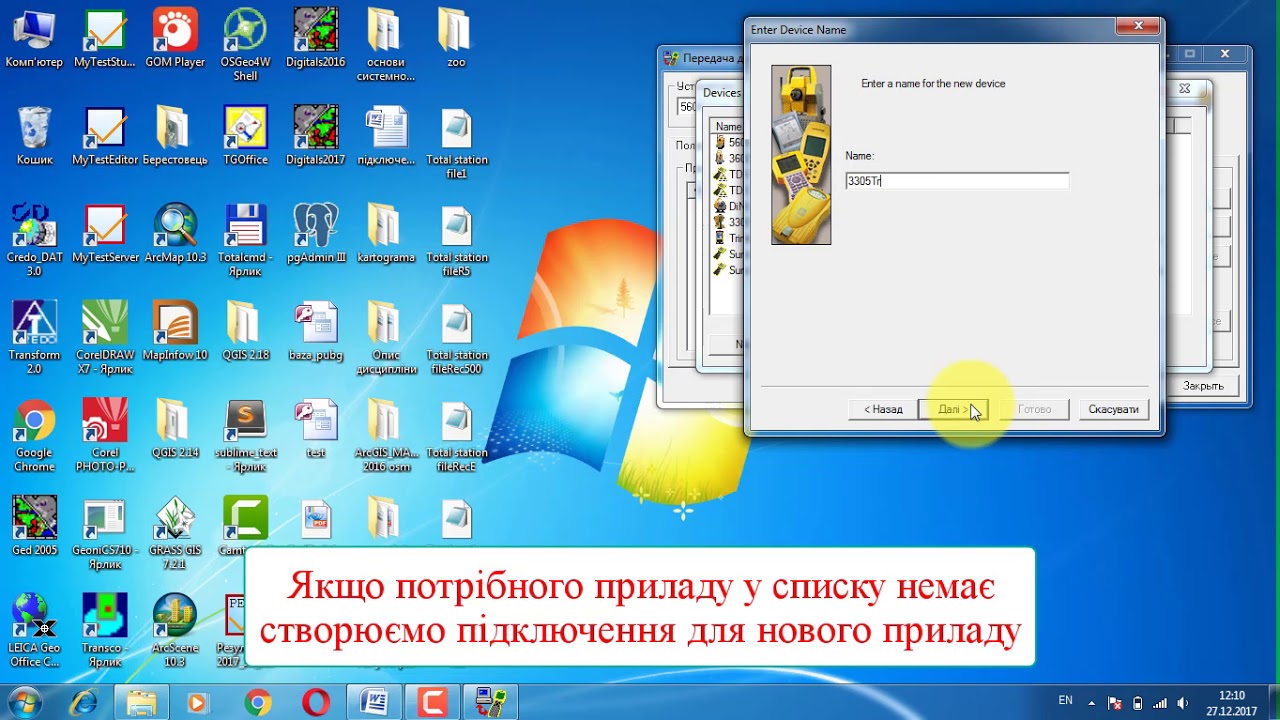This screenshot has height=720, width=1280.
Task: Open the Transco - Ярлик desktop shortcut
Action: 105,631
